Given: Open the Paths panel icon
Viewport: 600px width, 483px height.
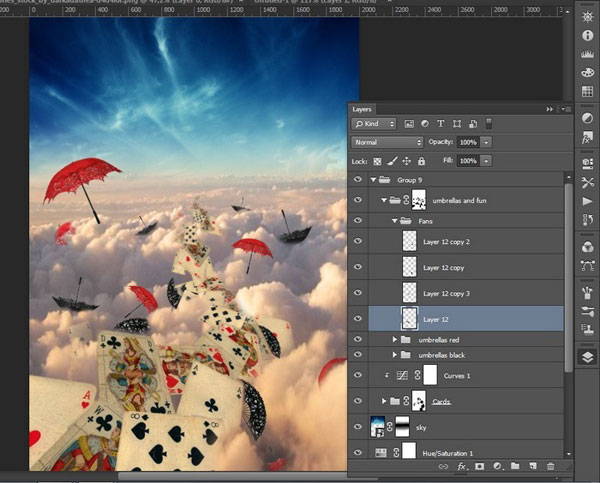Looking at the screenshot, I should click(587, 265).
